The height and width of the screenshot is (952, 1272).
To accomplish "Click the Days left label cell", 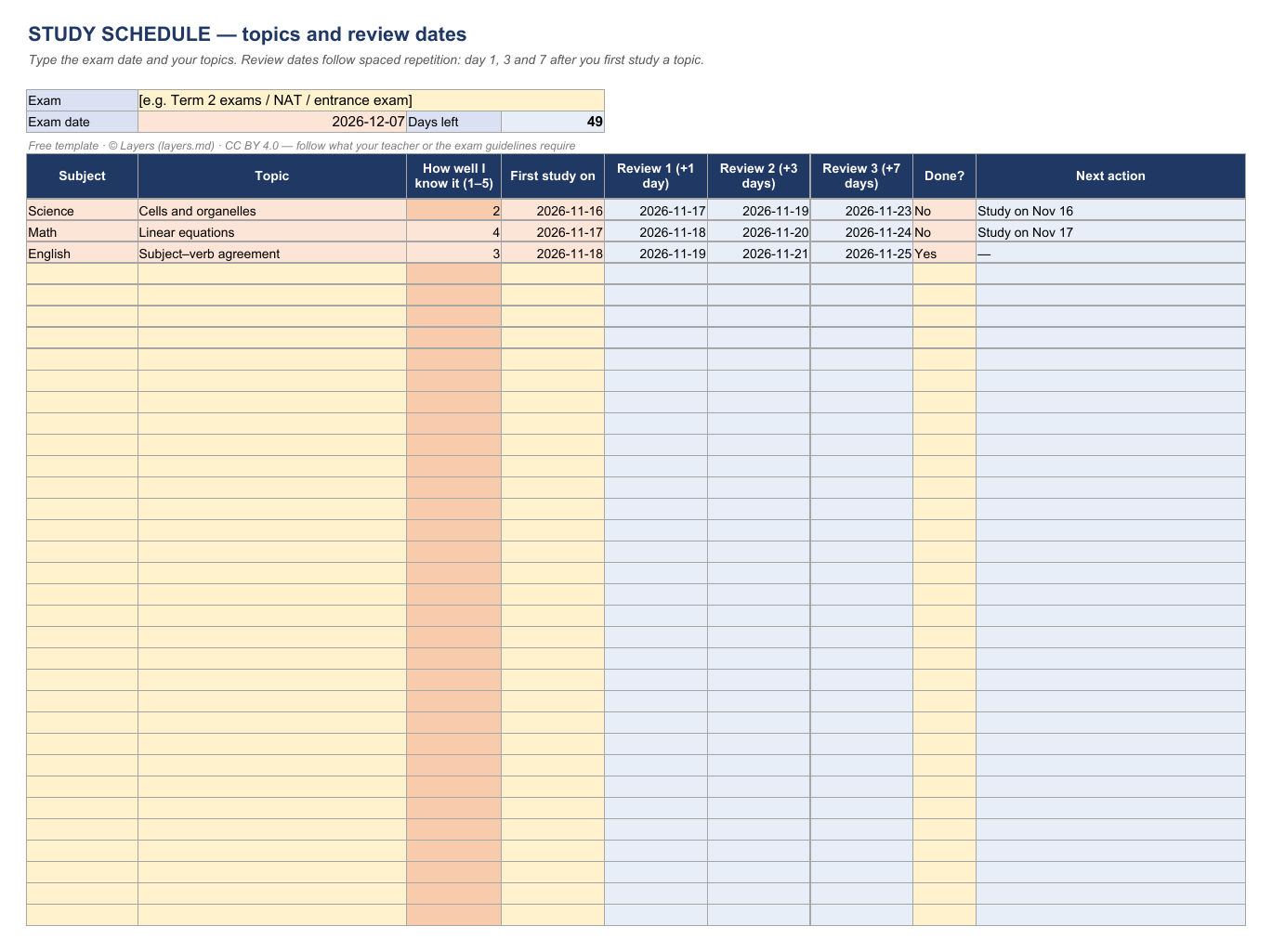I will pyautogui.click(x=453, y=122).
